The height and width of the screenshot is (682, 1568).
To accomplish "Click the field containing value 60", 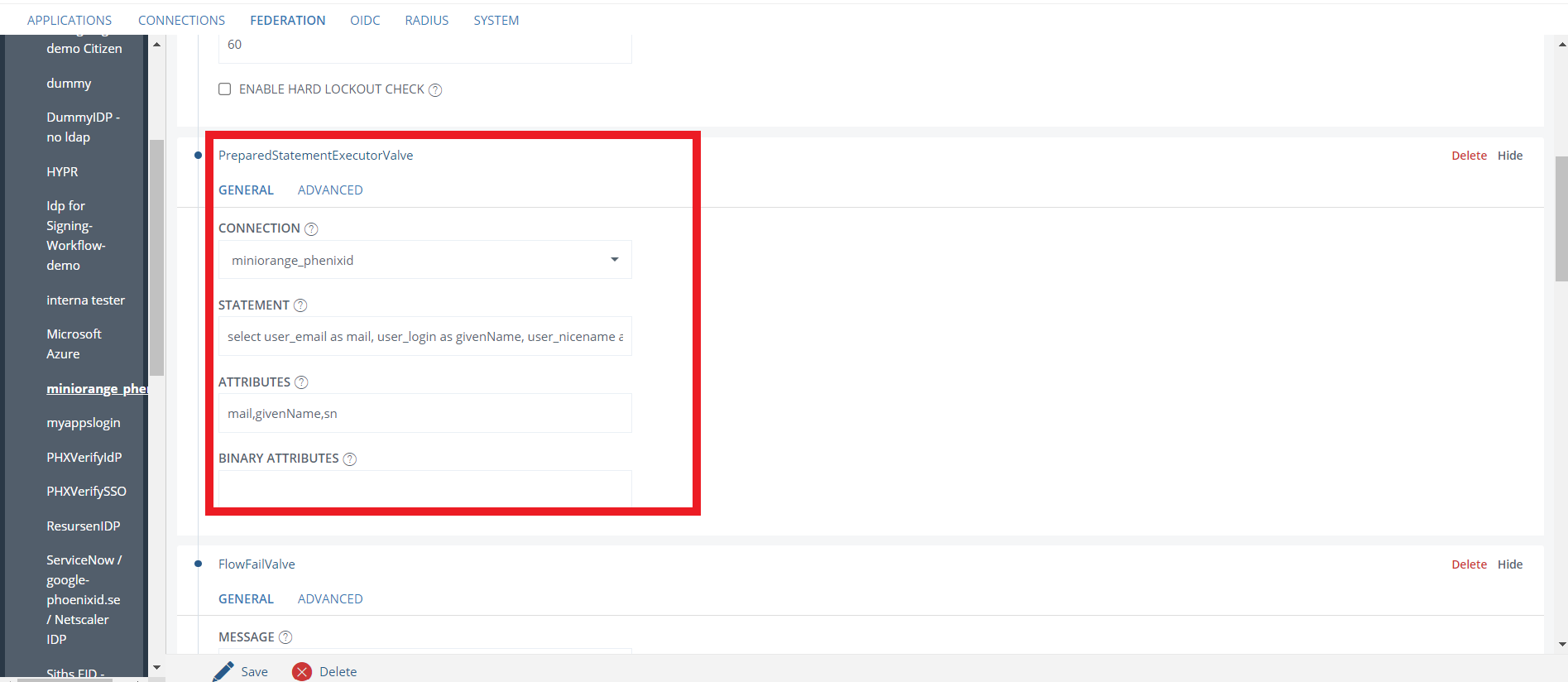I will [x=424, y=48].
